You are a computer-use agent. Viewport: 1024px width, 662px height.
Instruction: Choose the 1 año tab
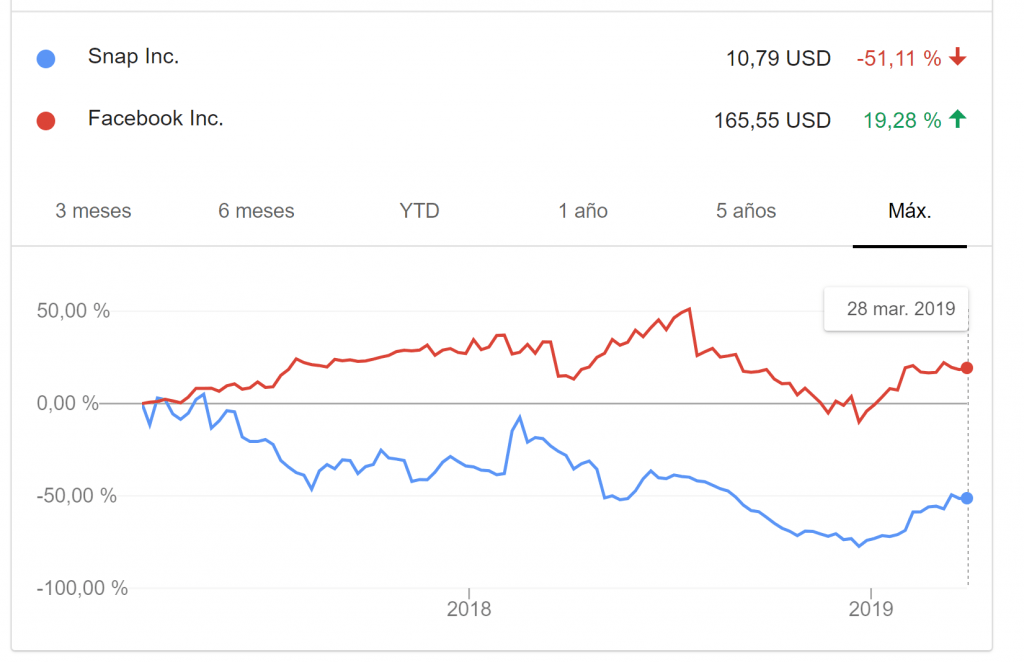(583, 211)
